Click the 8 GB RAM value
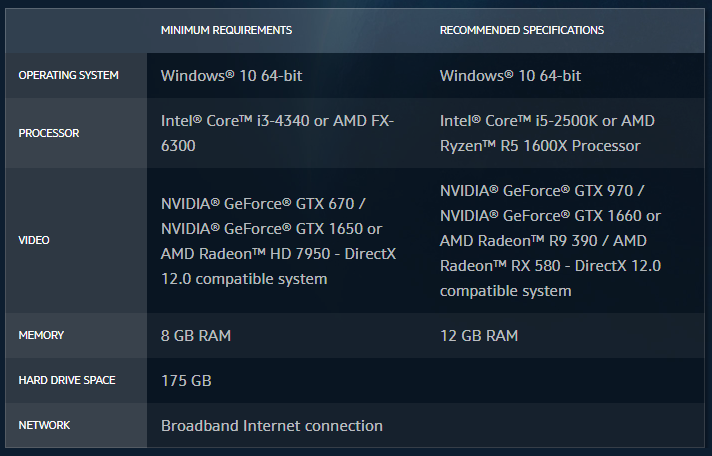Viewport: 712px width, 456px height. 196,336
